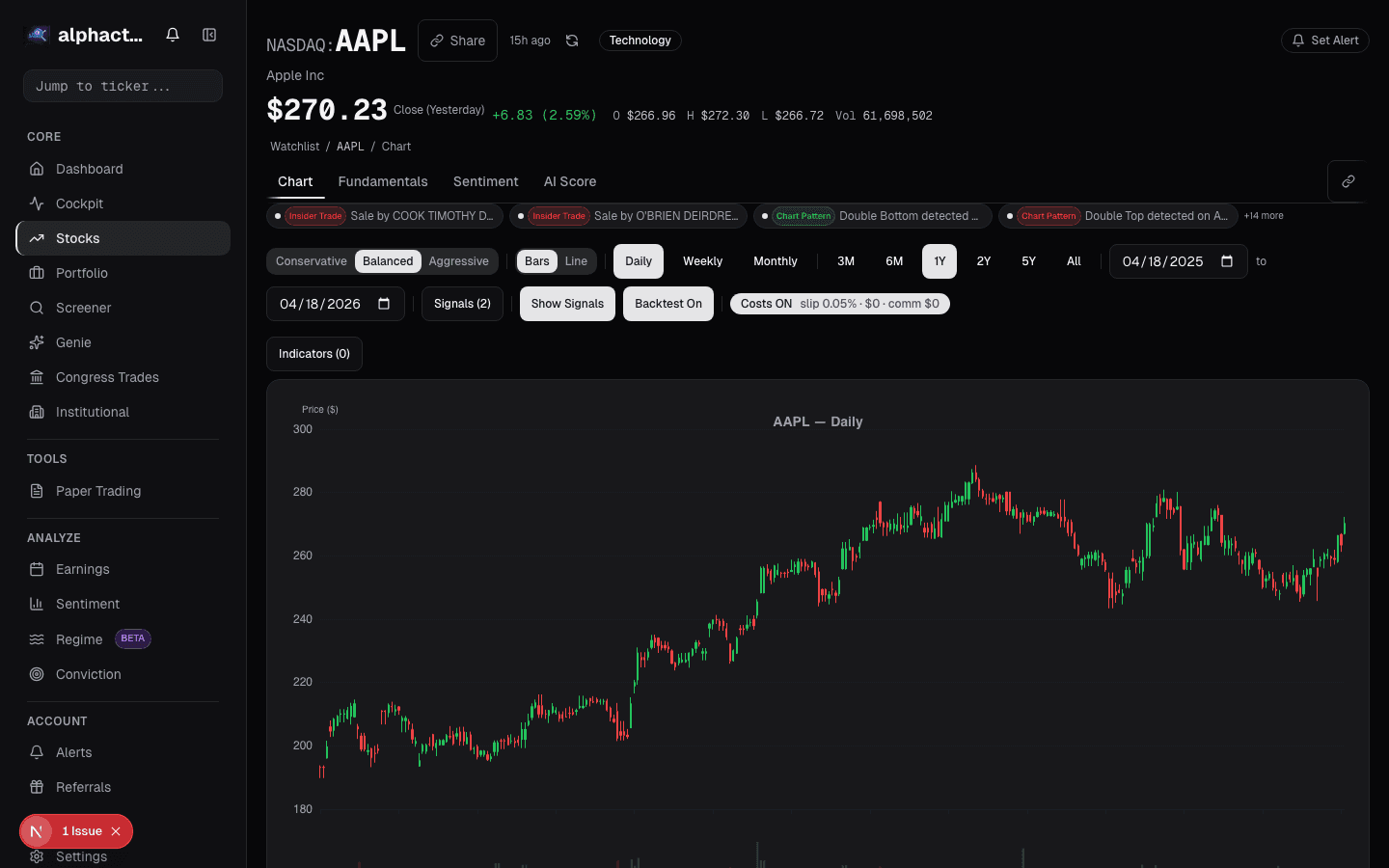
Task: Select Conservative risk mode
Action: (311, 261)
